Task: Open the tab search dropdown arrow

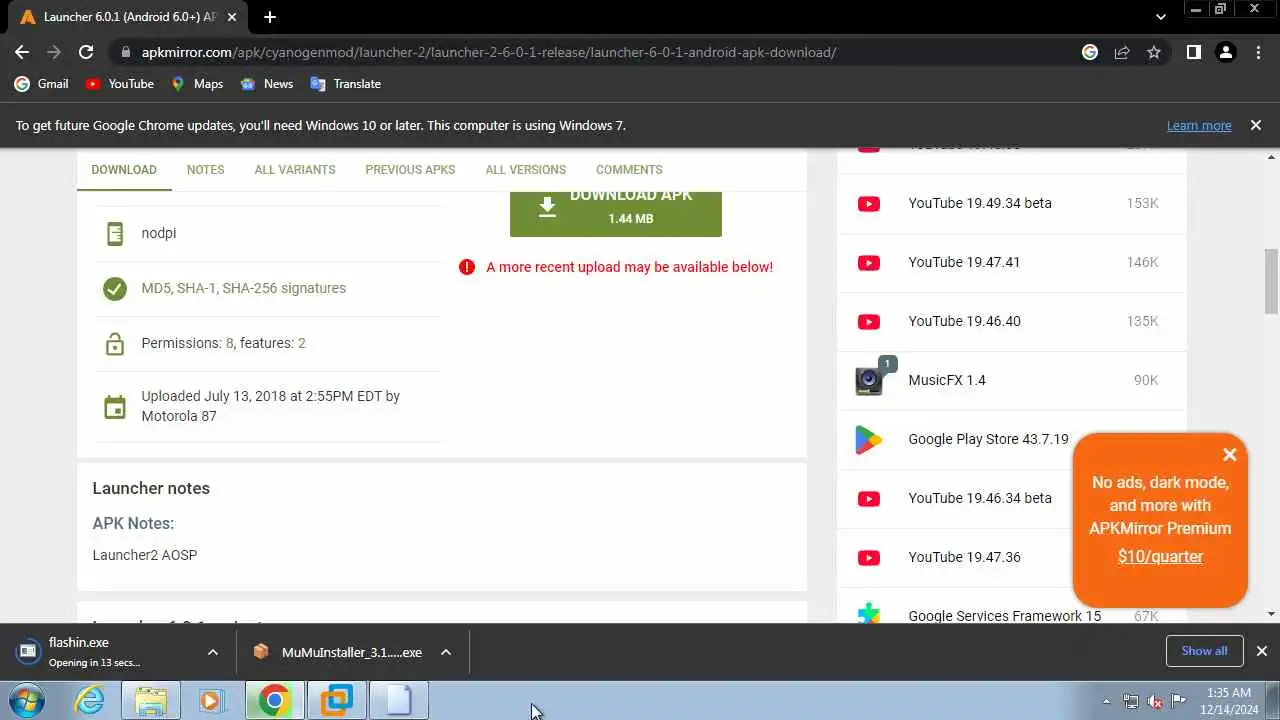Action: 1160,17
